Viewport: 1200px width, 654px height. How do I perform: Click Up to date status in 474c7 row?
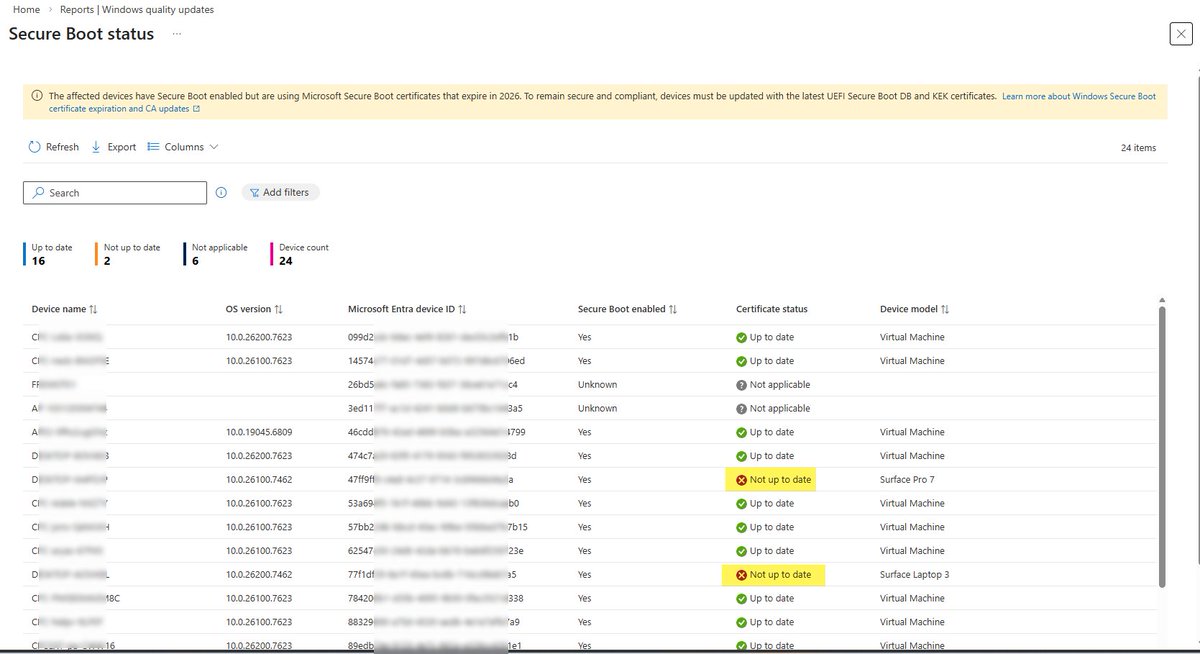point(765,456)
